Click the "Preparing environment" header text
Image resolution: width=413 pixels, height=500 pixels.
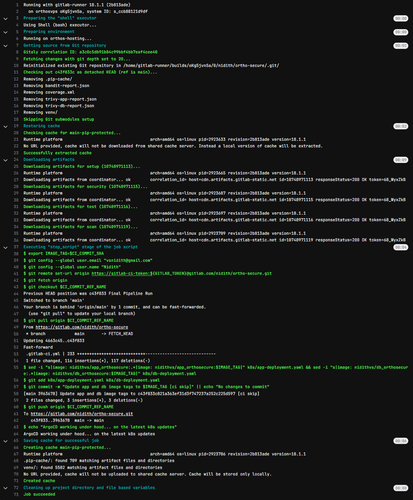click(x=49, y=32)
